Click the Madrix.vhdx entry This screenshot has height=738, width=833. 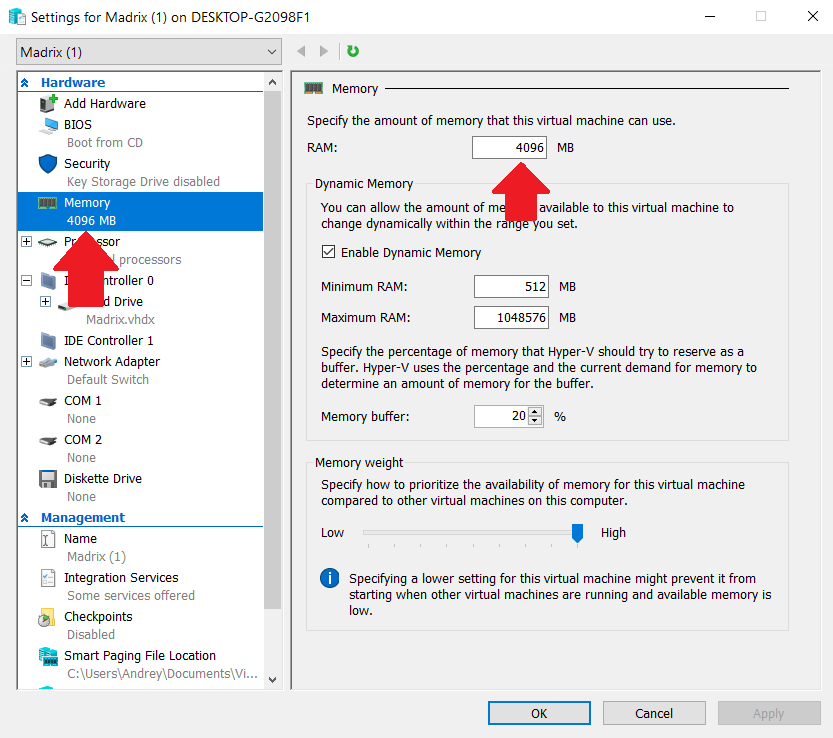pyautogui.click(x=121, y=319)
